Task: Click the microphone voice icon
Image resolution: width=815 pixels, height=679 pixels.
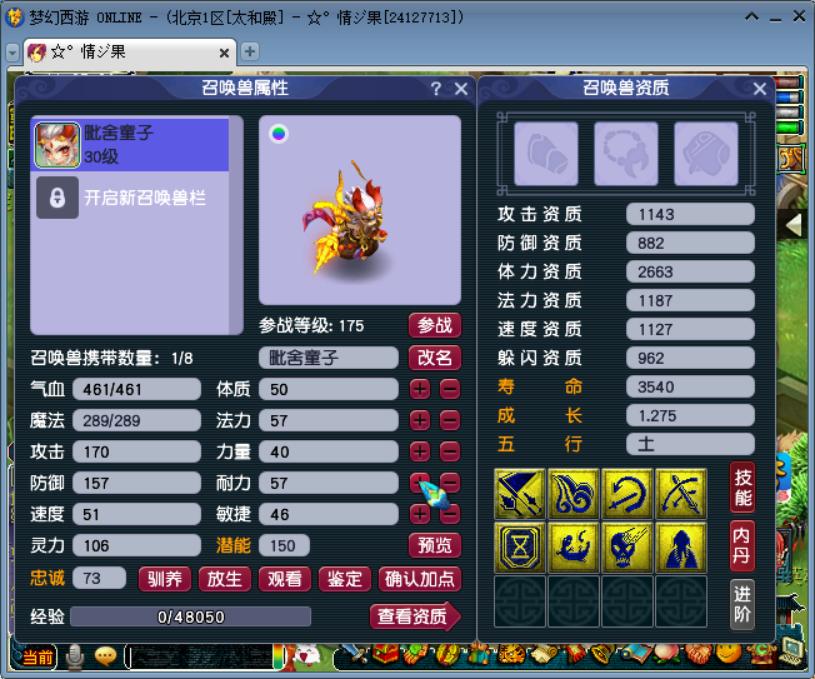Action: pos(75,656)
